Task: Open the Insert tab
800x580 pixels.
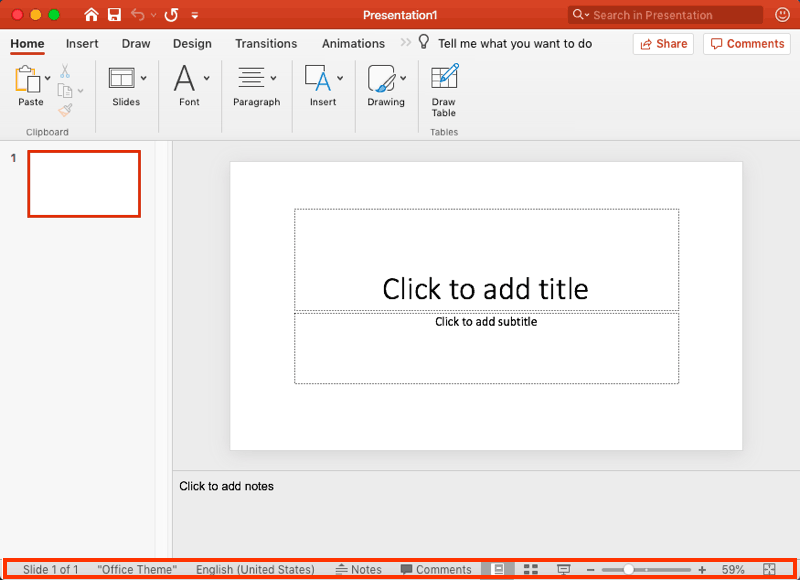Action: pos(82,44)
